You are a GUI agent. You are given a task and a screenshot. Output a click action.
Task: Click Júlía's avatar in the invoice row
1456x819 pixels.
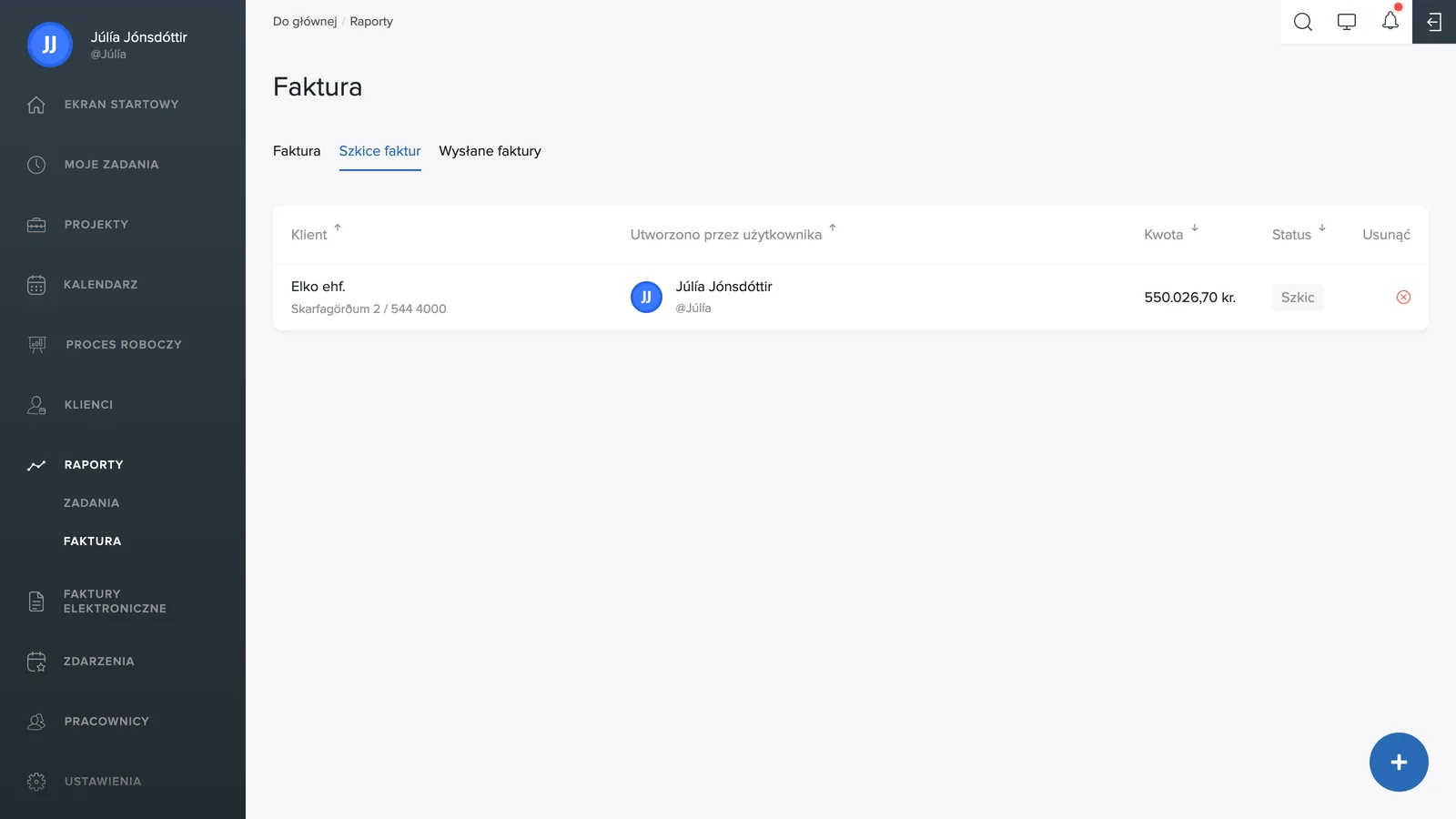click(646, 298)
